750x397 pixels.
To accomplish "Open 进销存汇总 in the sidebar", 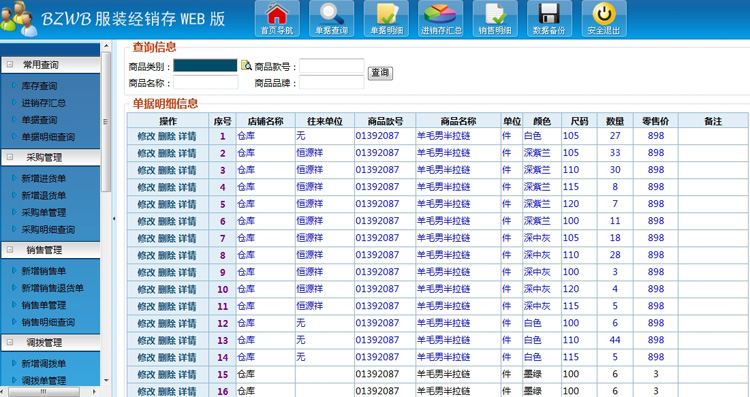I will 44,103.
